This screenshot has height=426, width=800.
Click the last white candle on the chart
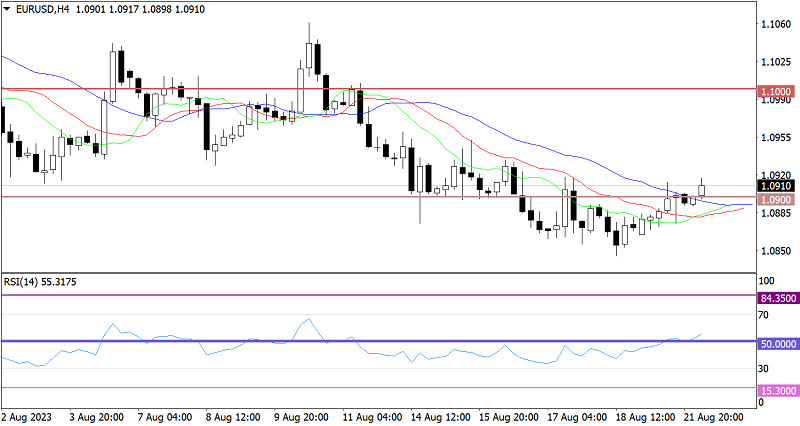[702, 190]
